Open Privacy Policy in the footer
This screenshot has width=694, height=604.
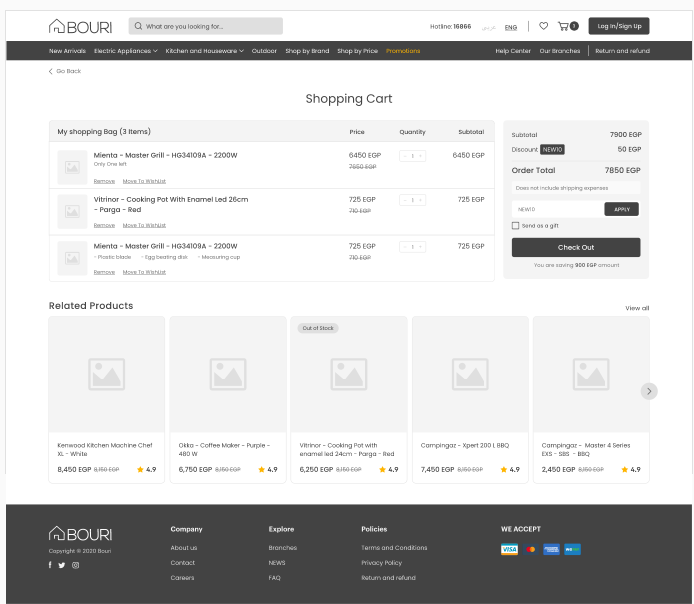click(382, 563)
